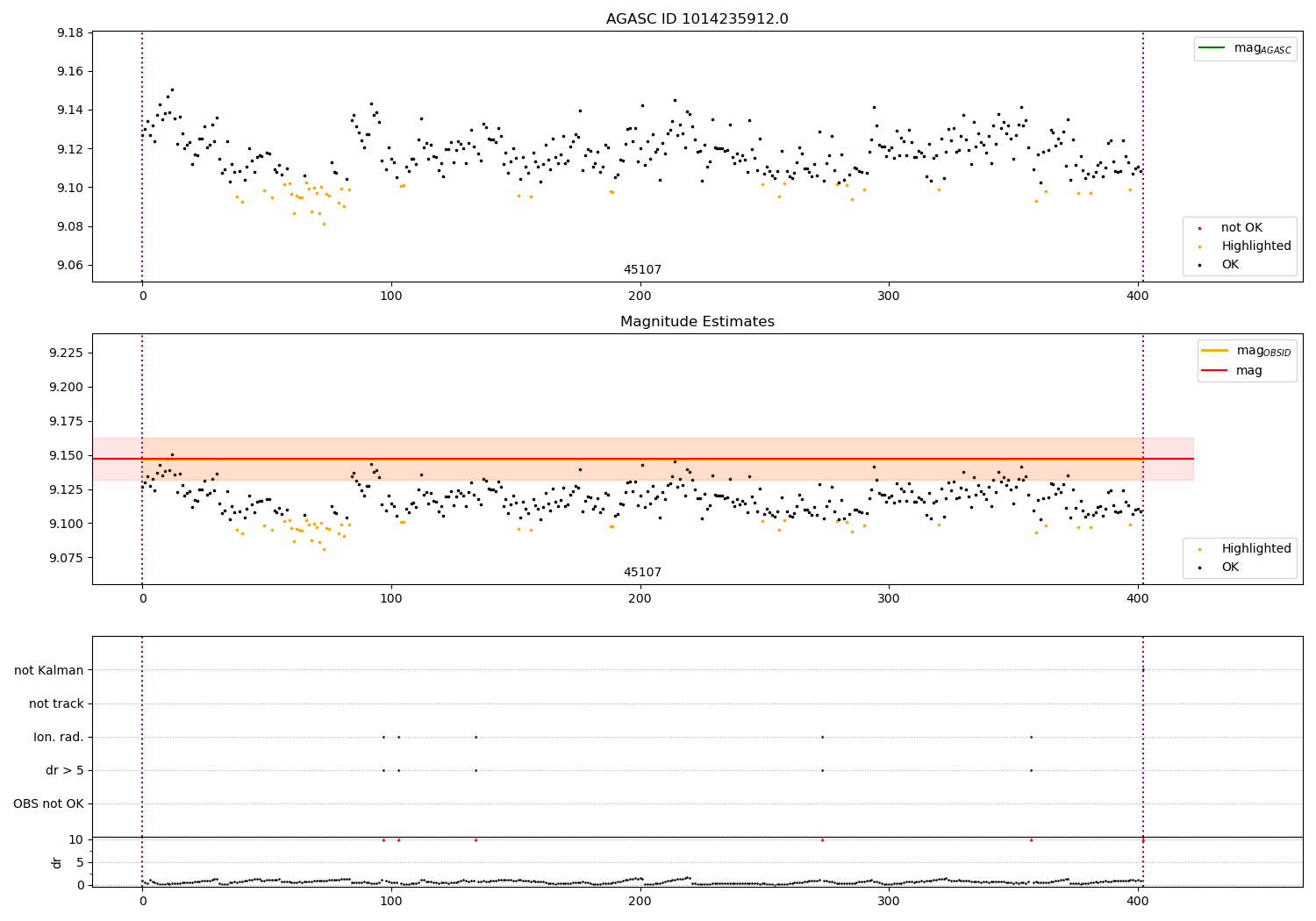
Task: Click the 9.225 tick label
Action: [66, 353]
